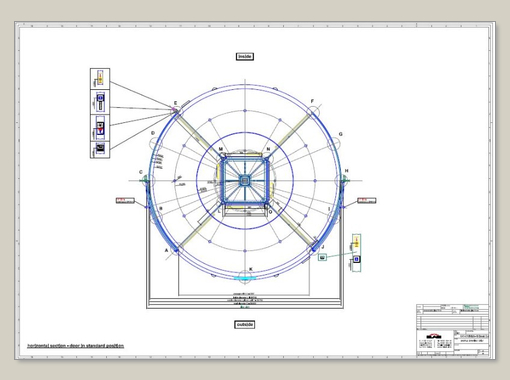
Task: Click detail marker letter I
Action: [x=329, y=209]
